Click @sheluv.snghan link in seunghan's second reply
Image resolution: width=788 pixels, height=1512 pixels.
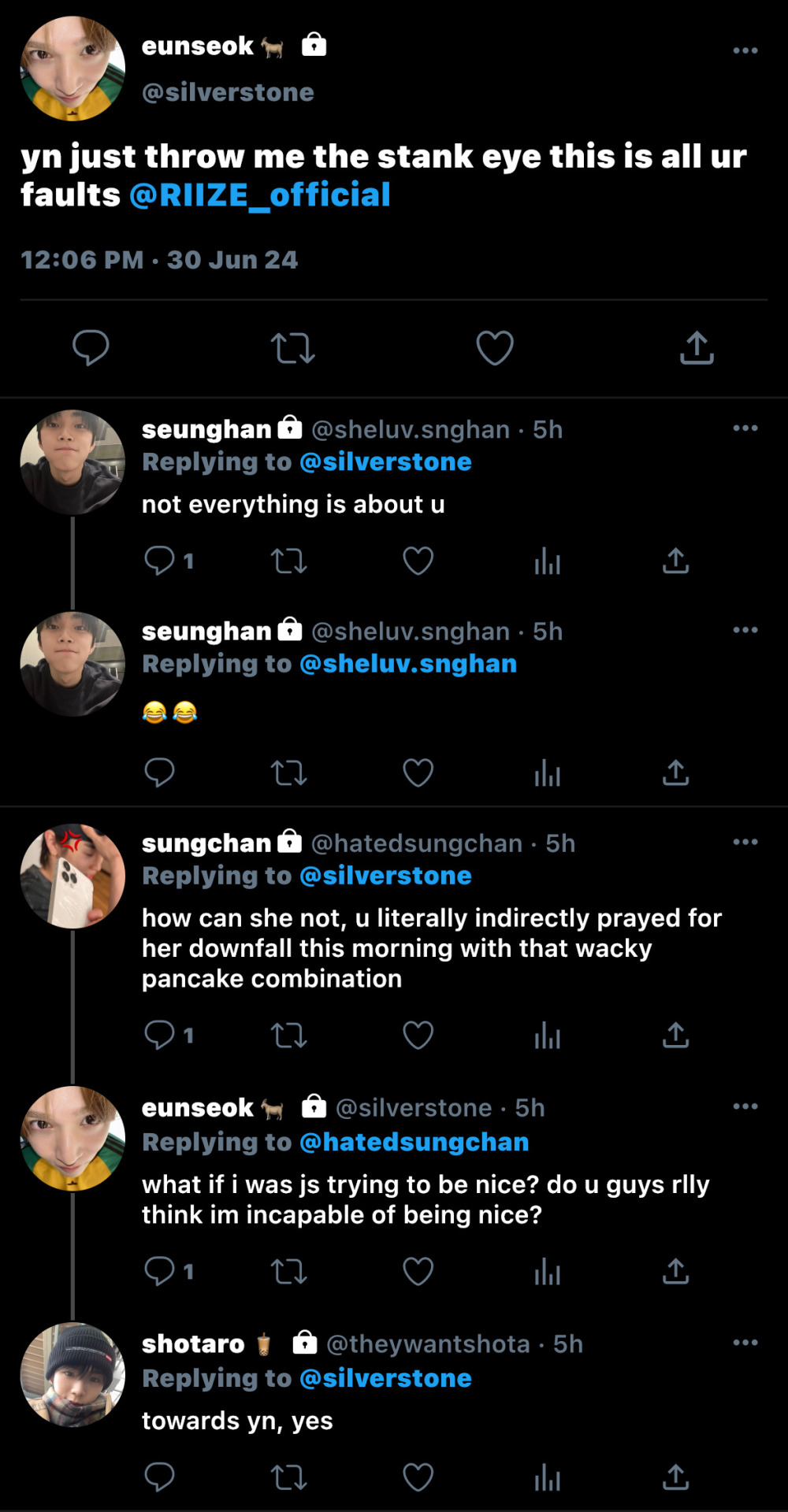tap(407, 664)
